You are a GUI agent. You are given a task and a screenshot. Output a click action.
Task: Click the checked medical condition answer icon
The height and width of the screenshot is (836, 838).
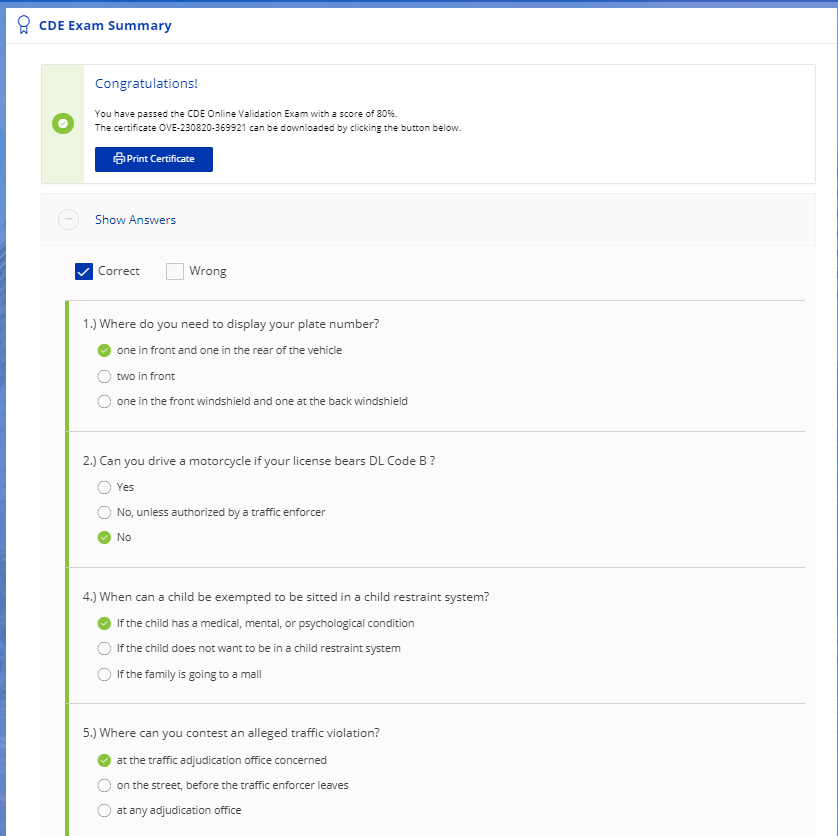point(104,623)
